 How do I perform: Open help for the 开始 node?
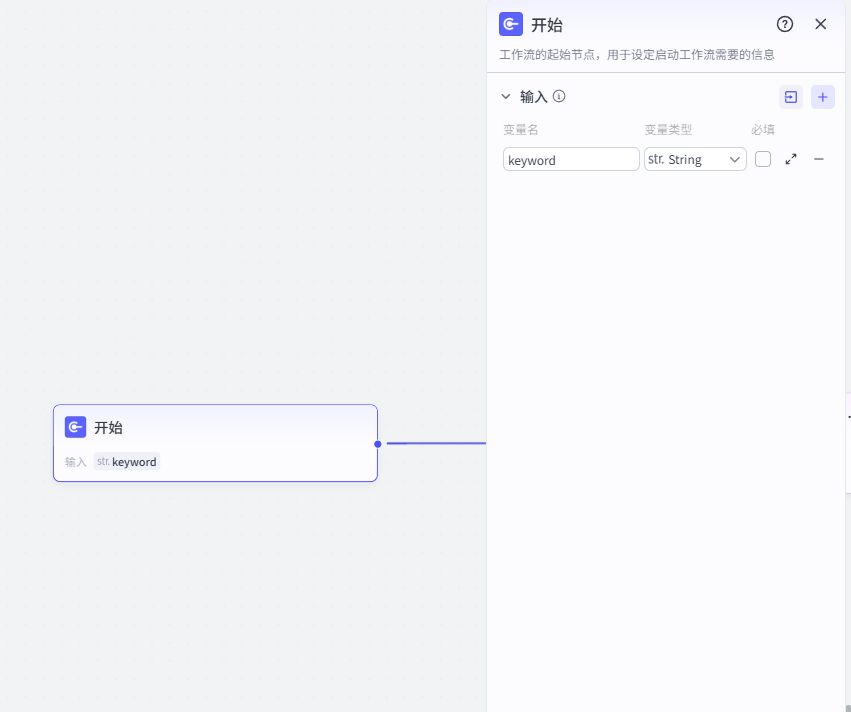[785, 24]
